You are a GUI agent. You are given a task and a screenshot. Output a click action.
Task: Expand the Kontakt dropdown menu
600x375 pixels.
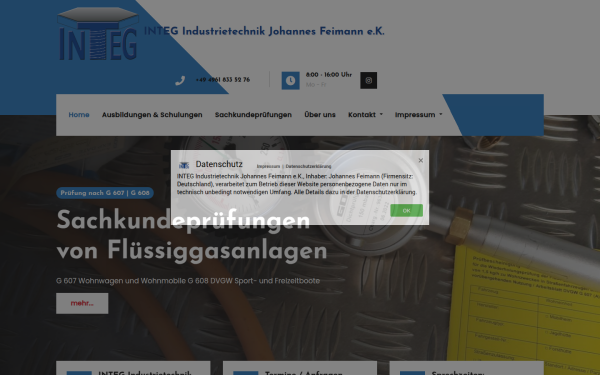[365, 115]
